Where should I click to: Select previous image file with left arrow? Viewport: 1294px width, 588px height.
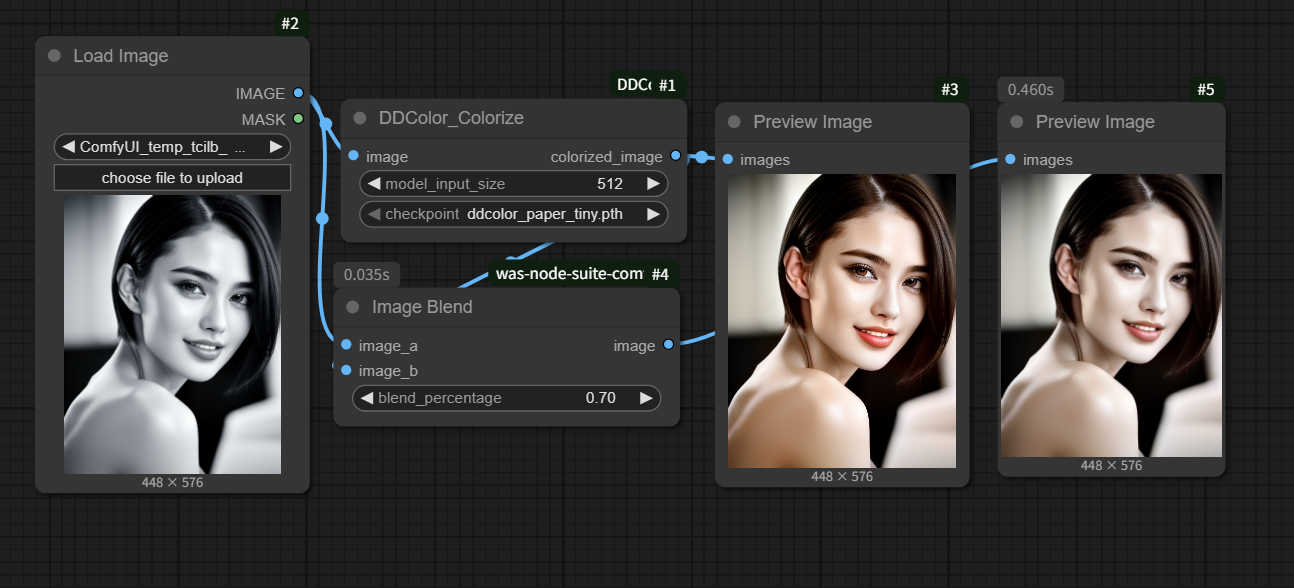(68, 147)
